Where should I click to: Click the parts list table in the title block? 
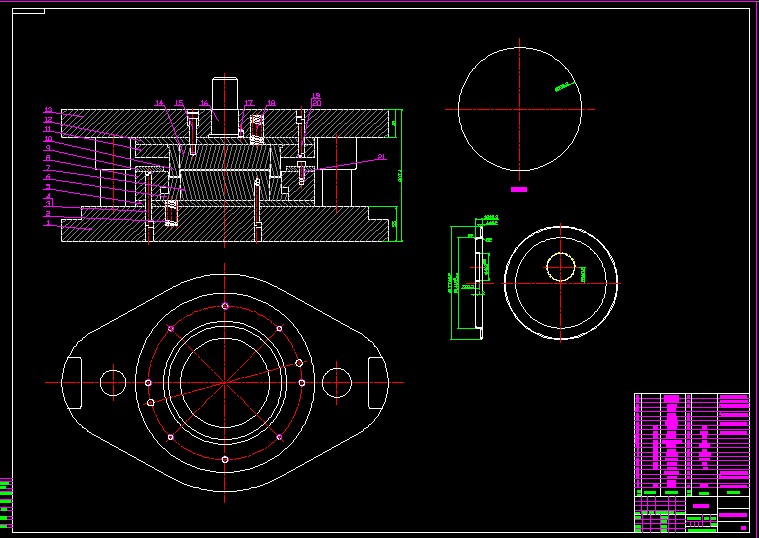click(x=692, y=444)
